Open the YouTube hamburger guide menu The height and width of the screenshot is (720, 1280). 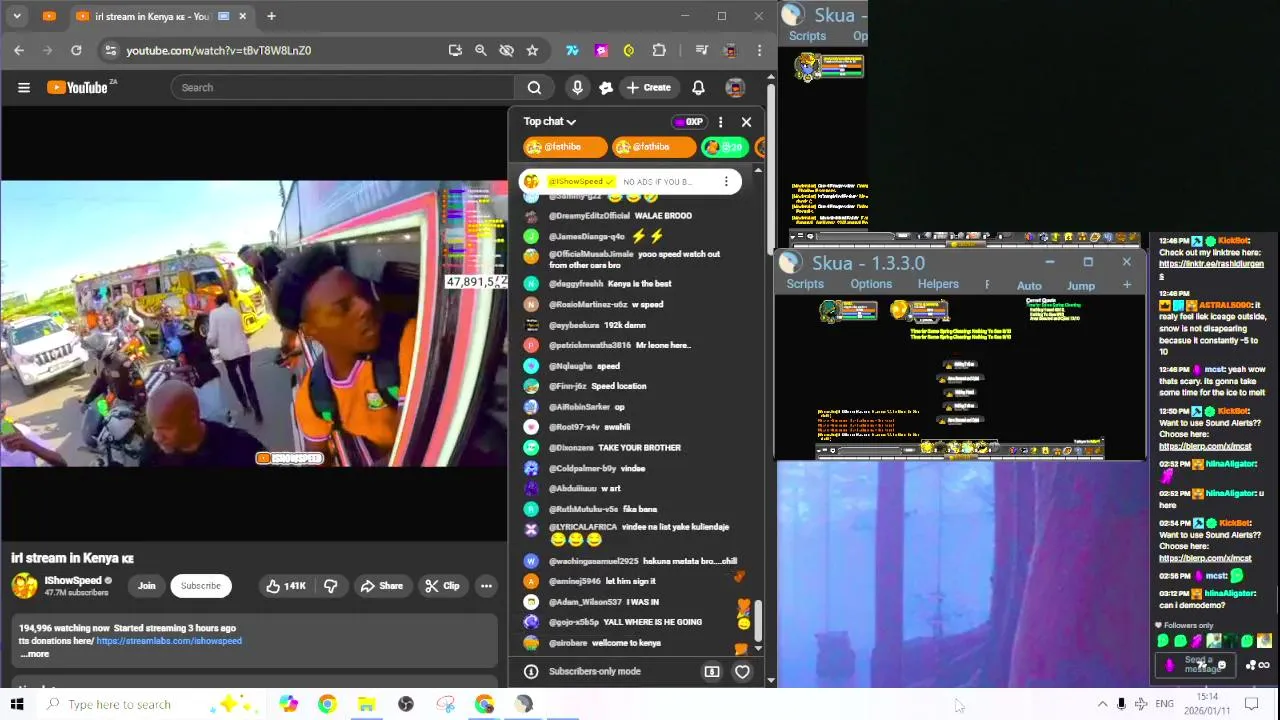tap(24, 88)
